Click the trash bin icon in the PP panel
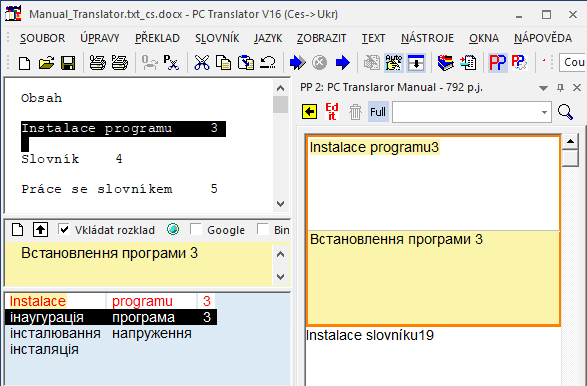Screen dimensions: 587x386 [355, 112]
